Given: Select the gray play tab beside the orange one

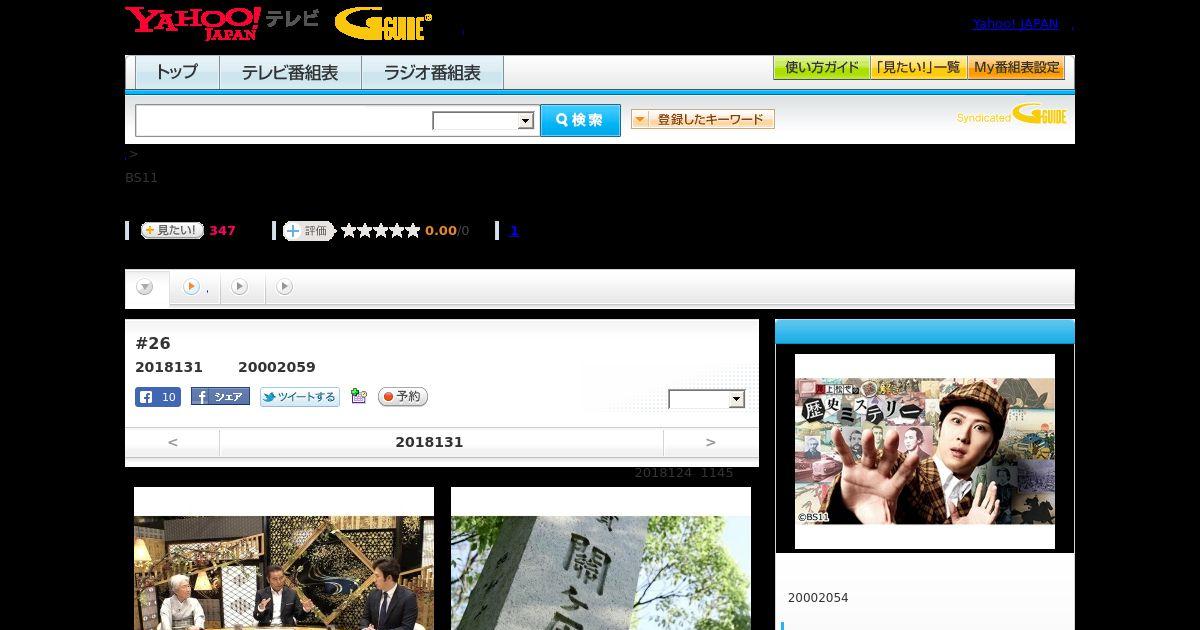Looking at the screenshot, I should [x=239, y=287].
